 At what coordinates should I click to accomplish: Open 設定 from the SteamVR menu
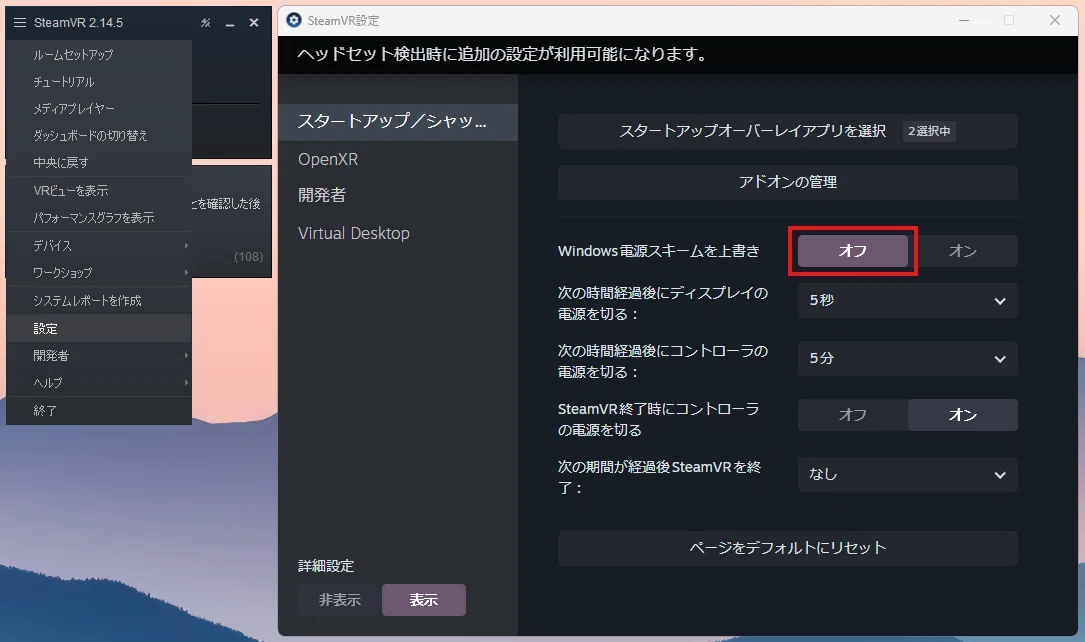point(98,329)
